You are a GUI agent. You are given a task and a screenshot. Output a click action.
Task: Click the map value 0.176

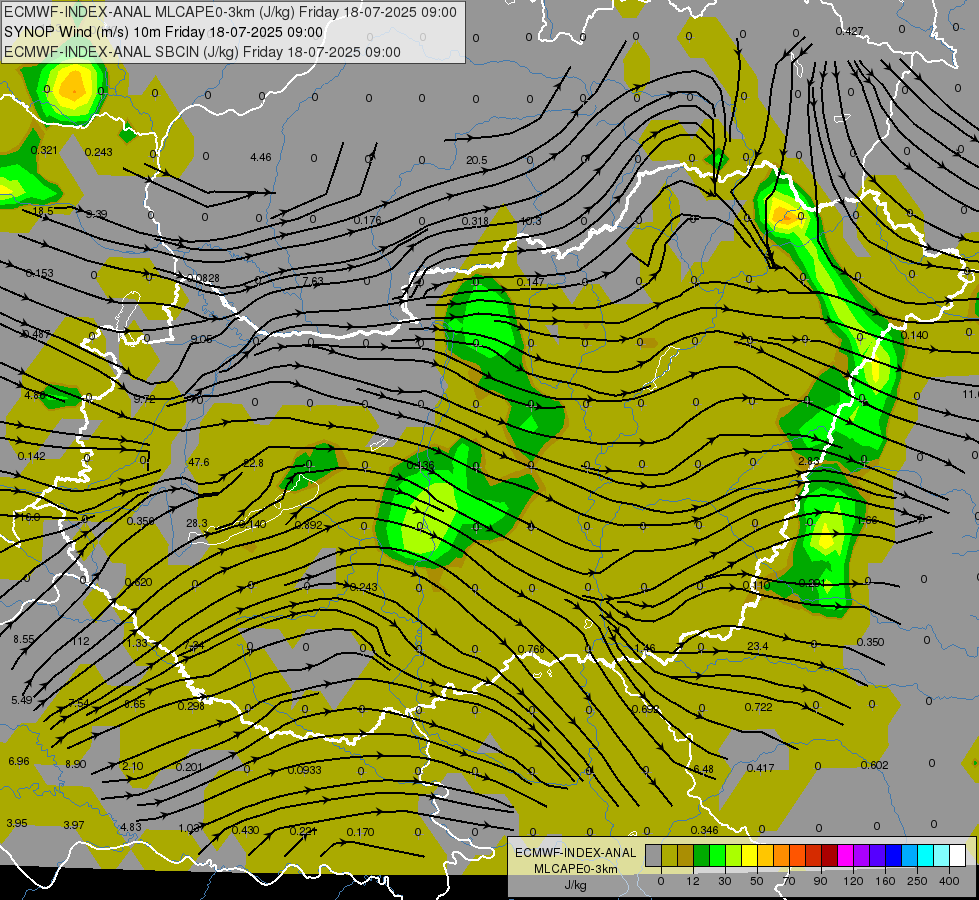pos(367,220)
